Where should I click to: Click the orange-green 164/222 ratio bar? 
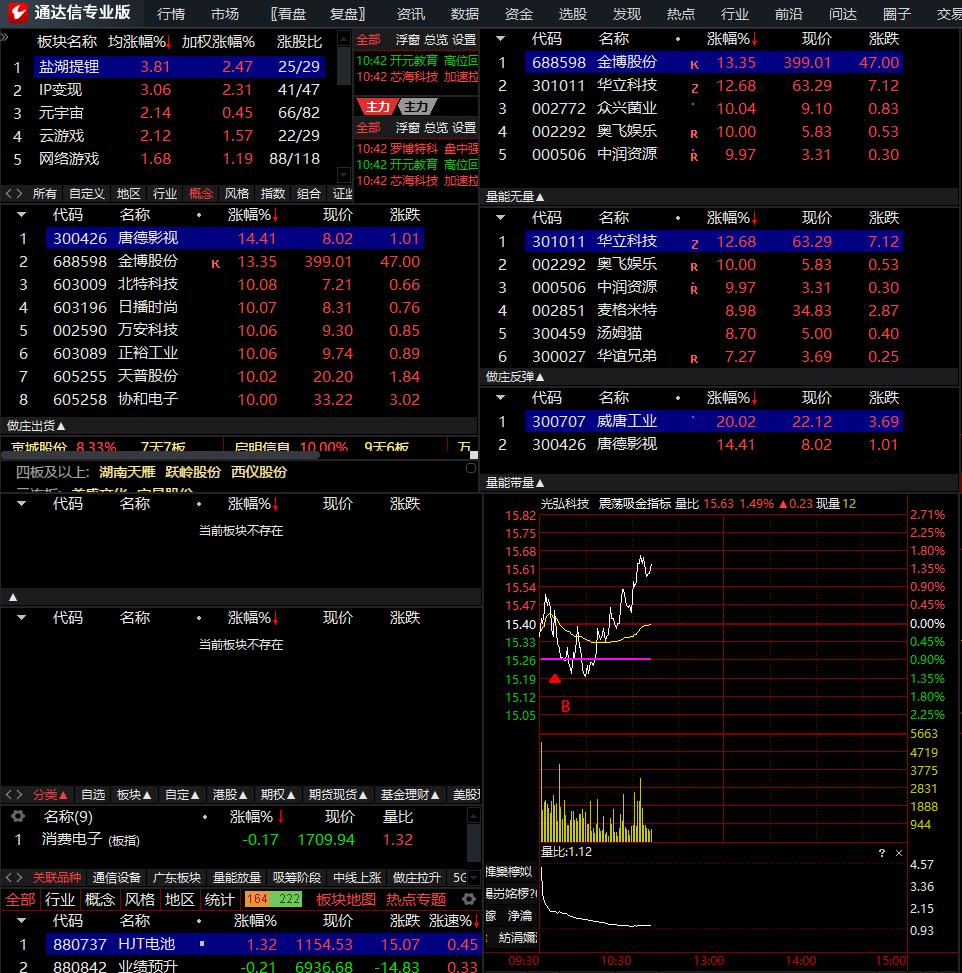point(273,899)
